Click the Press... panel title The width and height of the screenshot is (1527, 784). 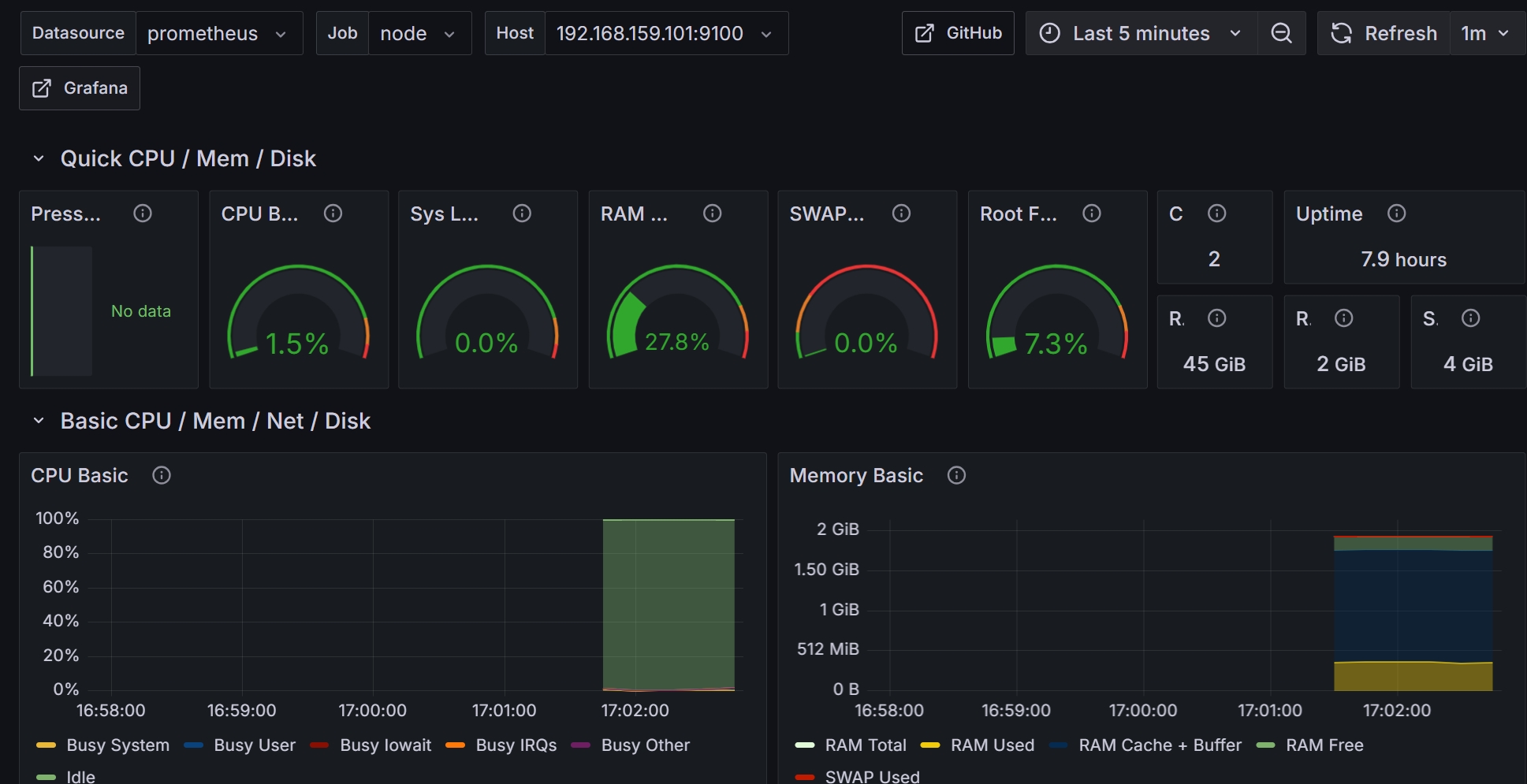[x=66, y=214]
